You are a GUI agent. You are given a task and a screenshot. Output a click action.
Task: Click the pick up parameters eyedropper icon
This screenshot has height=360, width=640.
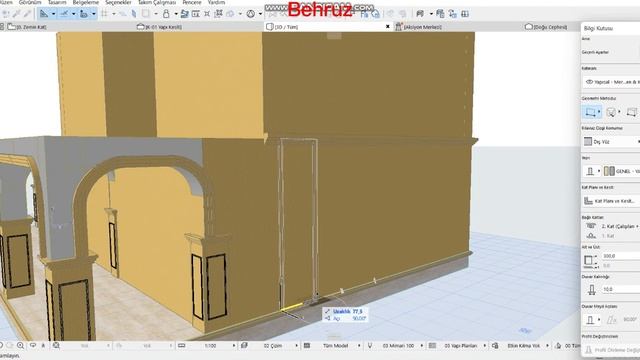pyautogui.click(x=16, y=14)
